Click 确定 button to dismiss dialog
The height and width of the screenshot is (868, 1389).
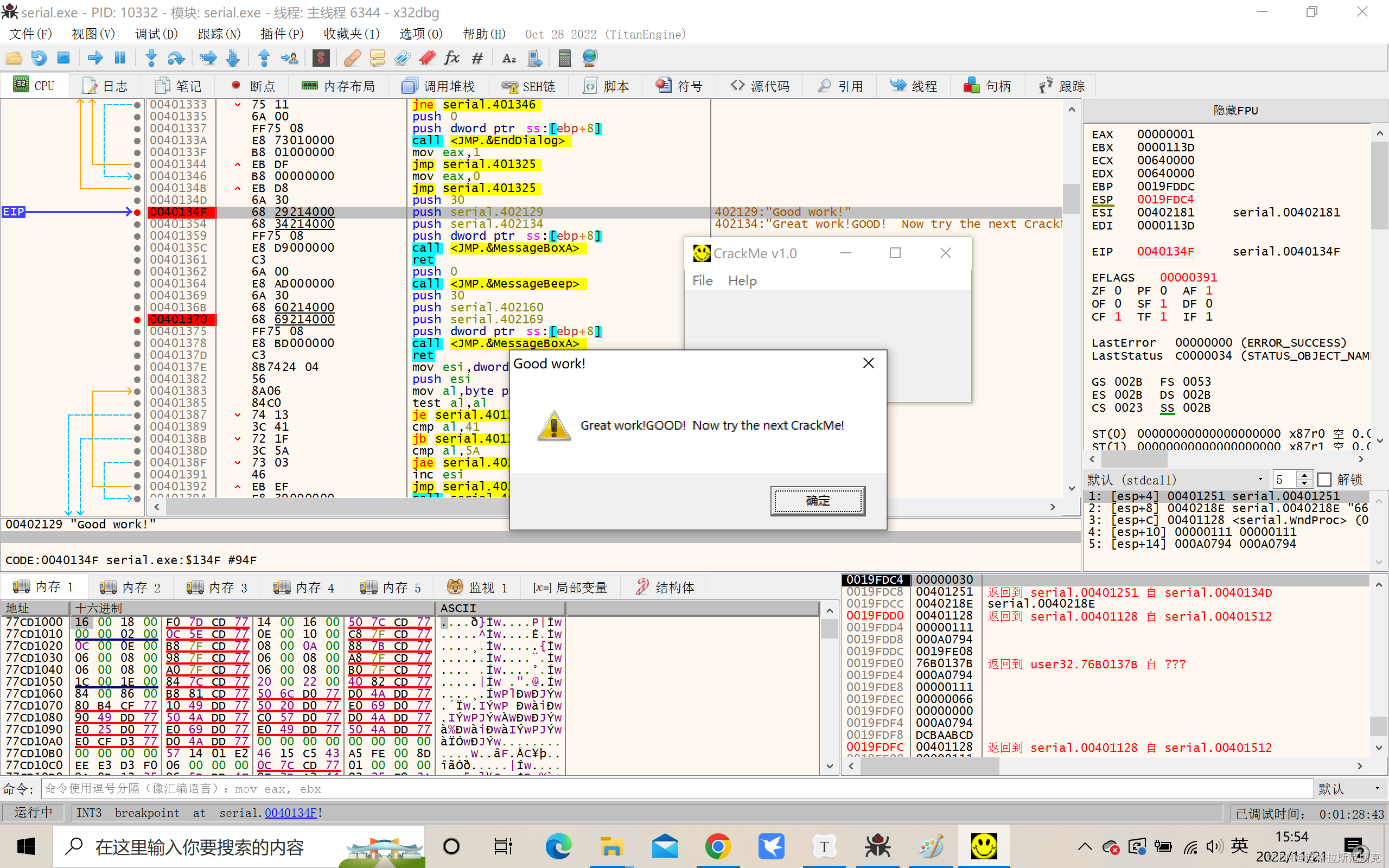pyautogui.click(x=817, y=500)
